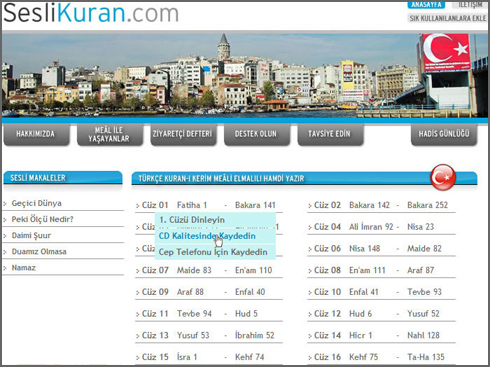Viewport: 490px width, 367px height.
Task: Click Cüz 15 İsra 1 row
Action: (209, 357)
